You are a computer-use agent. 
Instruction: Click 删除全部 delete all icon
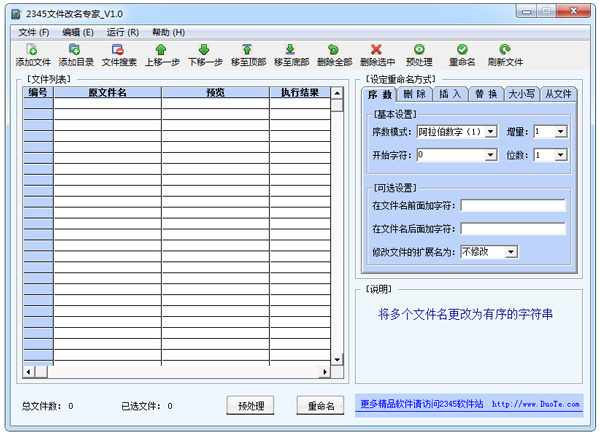334,49
